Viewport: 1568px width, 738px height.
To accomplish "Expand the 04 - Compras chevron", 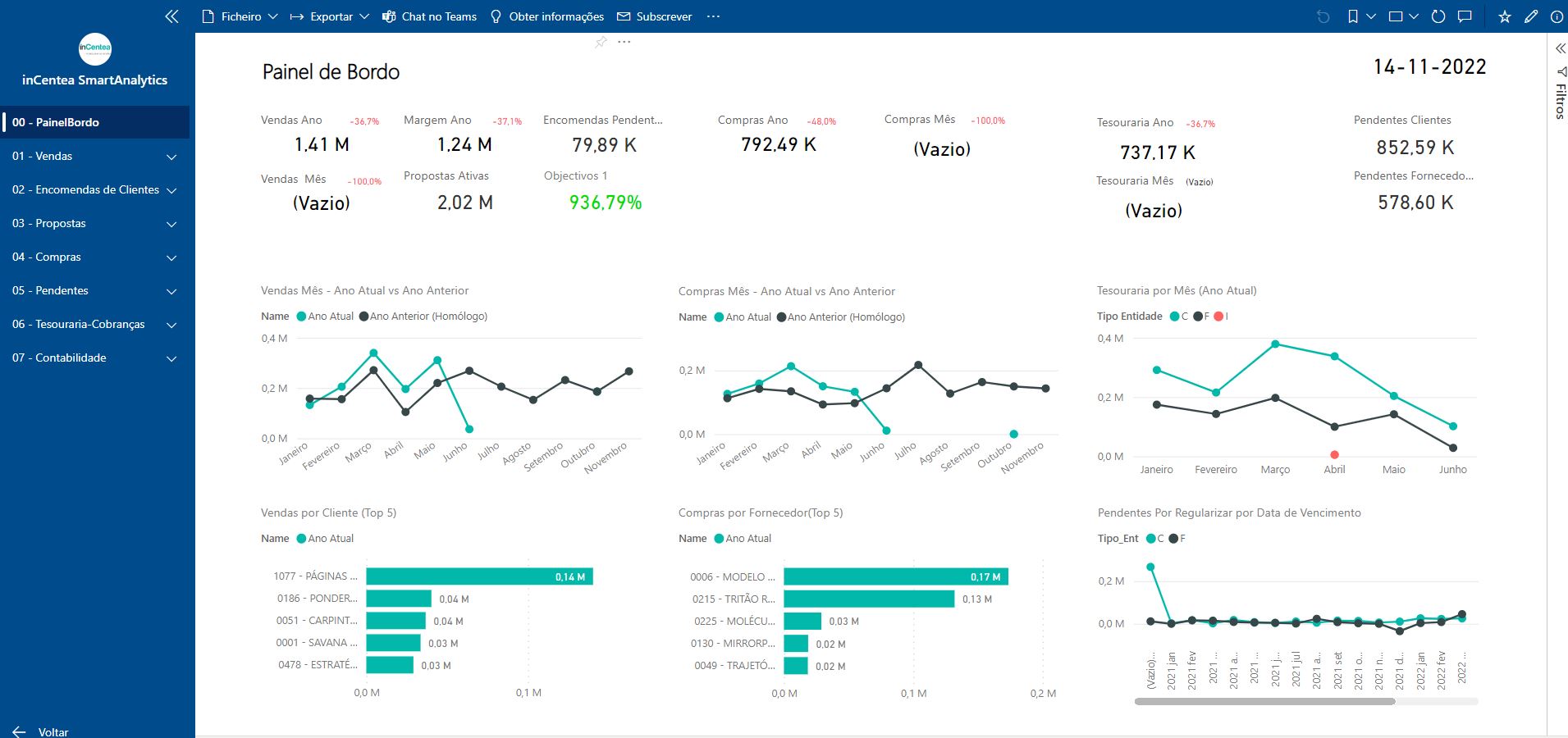I will pyautogui.click(x=171, y=257).
